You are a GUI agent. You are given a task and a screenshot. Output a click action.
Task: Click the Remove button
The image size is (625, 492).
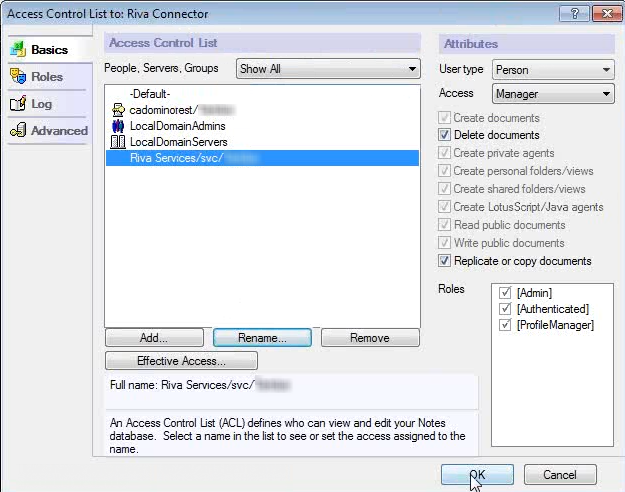370,338
